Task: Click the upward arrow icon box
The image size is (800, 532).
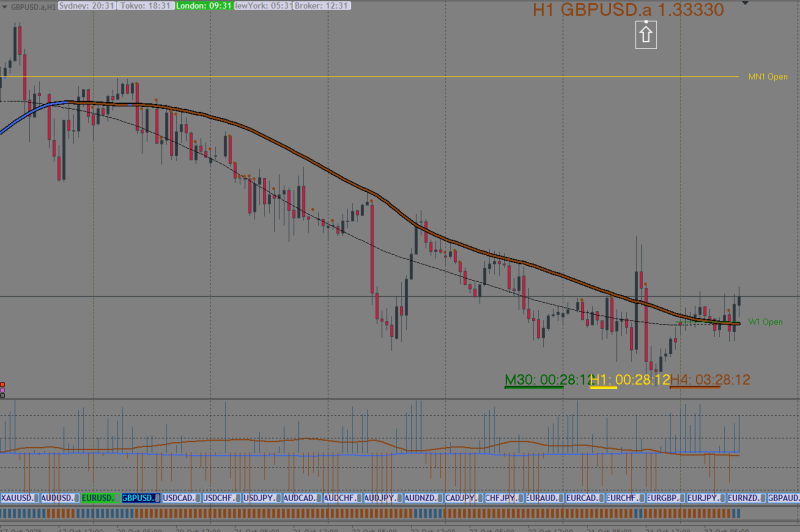Action: [x=645, y=35]
